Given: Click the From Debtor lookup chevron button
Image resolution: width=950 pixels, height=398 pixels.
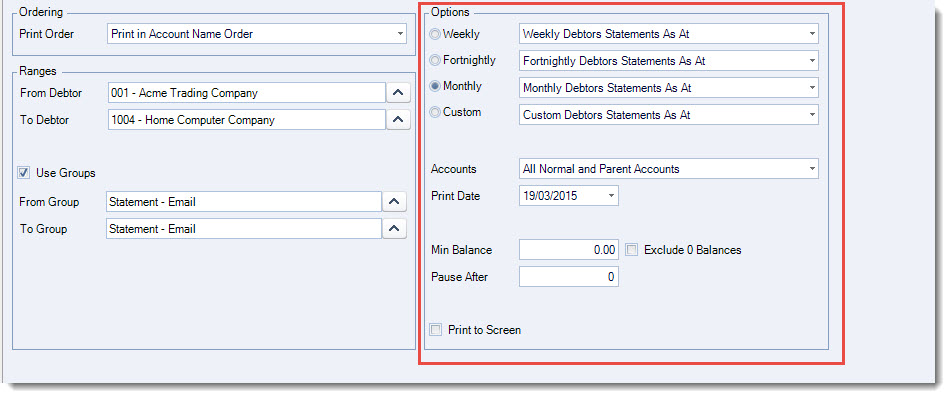Looking at the screenshot, I should pos(398,93).
